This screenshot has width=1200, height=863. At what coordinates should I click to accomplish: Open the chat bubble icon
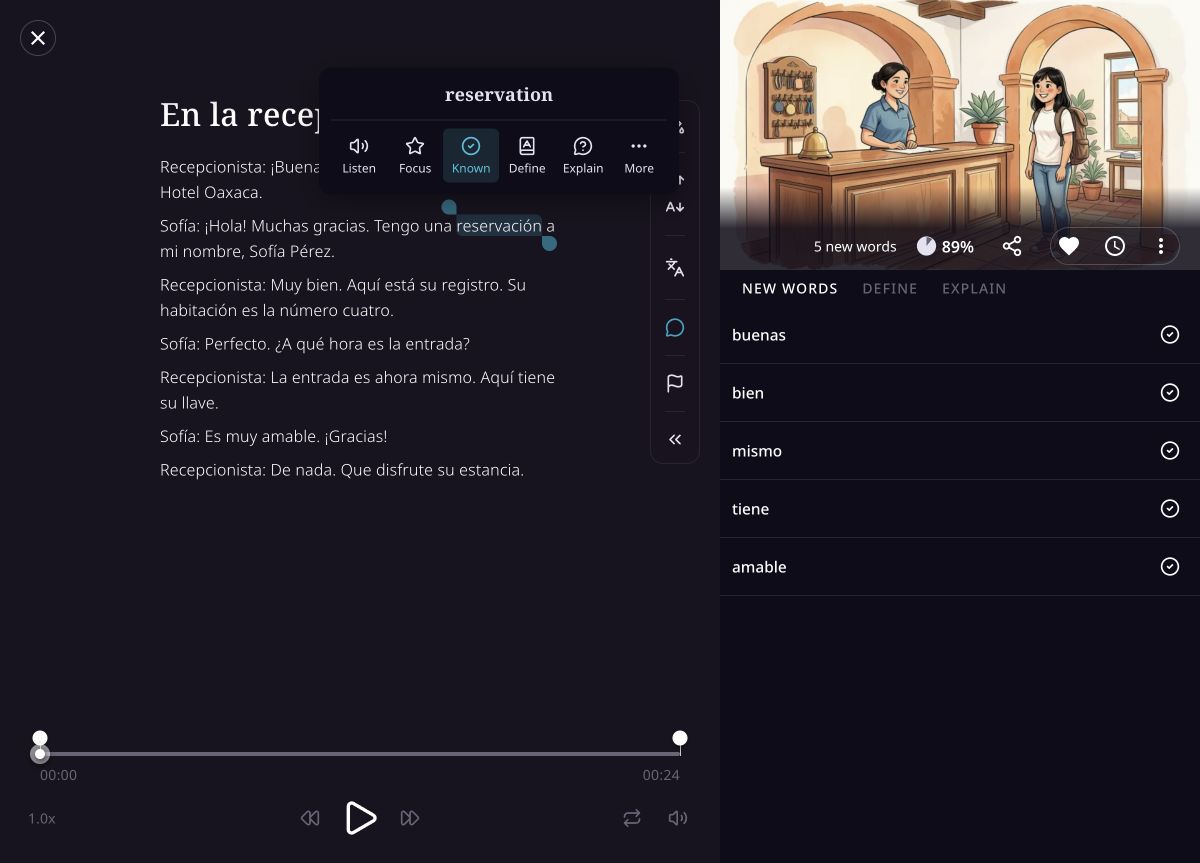[675, 328]
